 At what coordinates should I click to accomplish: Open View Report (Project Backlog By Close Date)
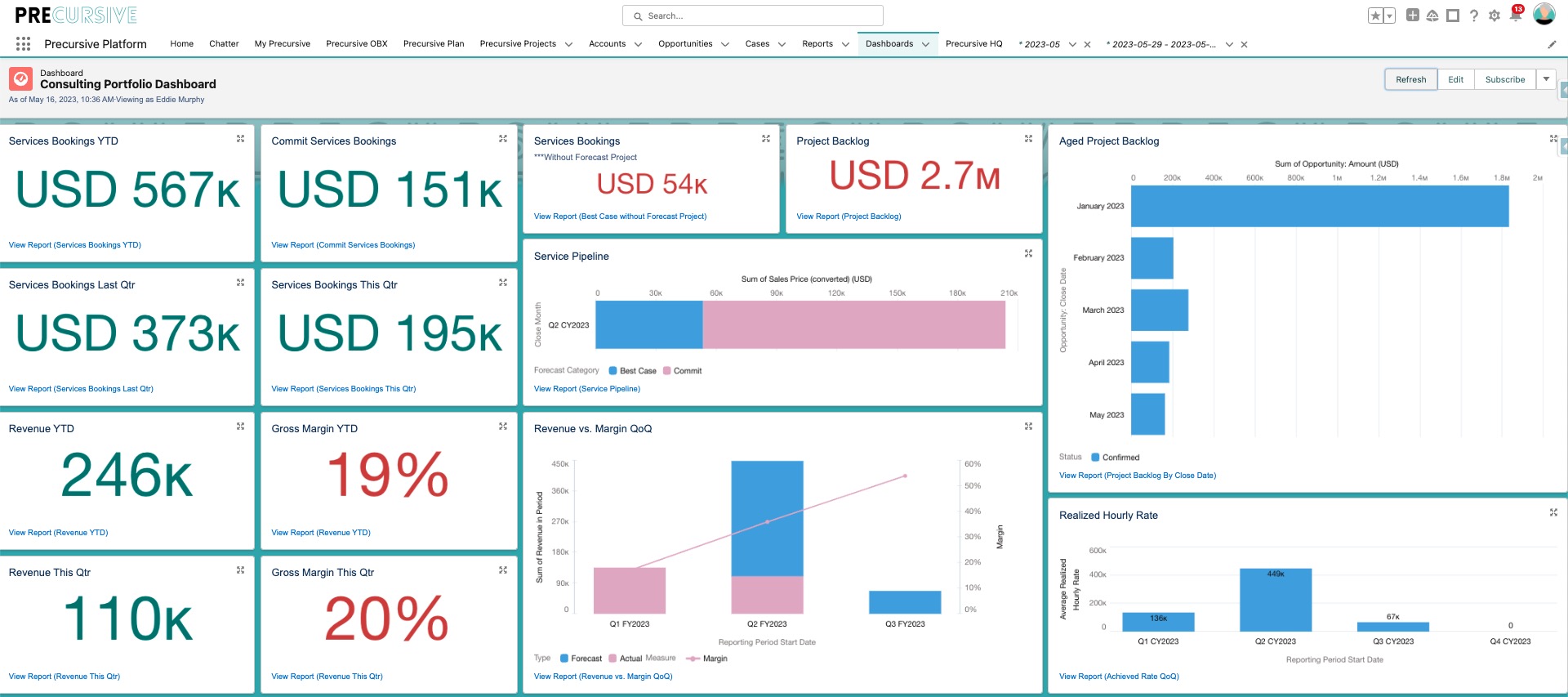tap(1138, 476)
